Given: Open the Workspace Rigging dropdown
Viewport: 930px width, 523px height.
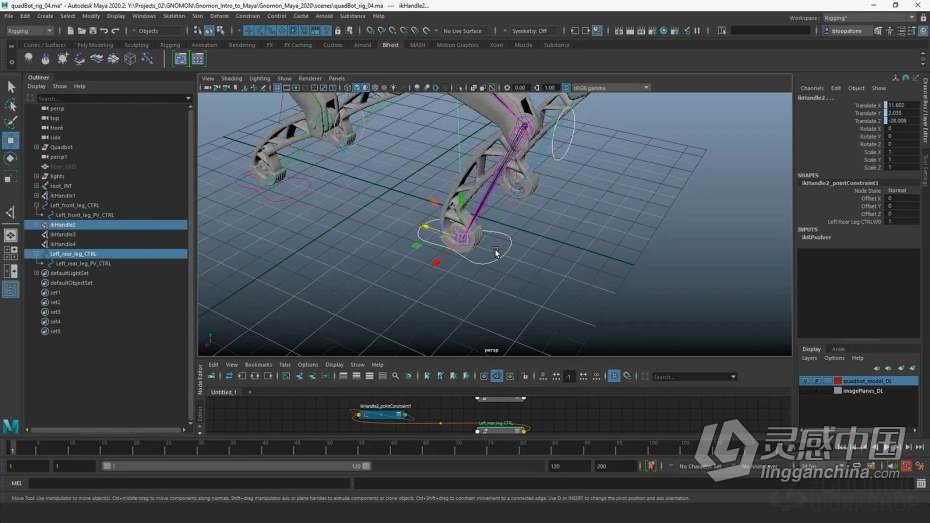Looking at the screenshot, I should 869,18.
